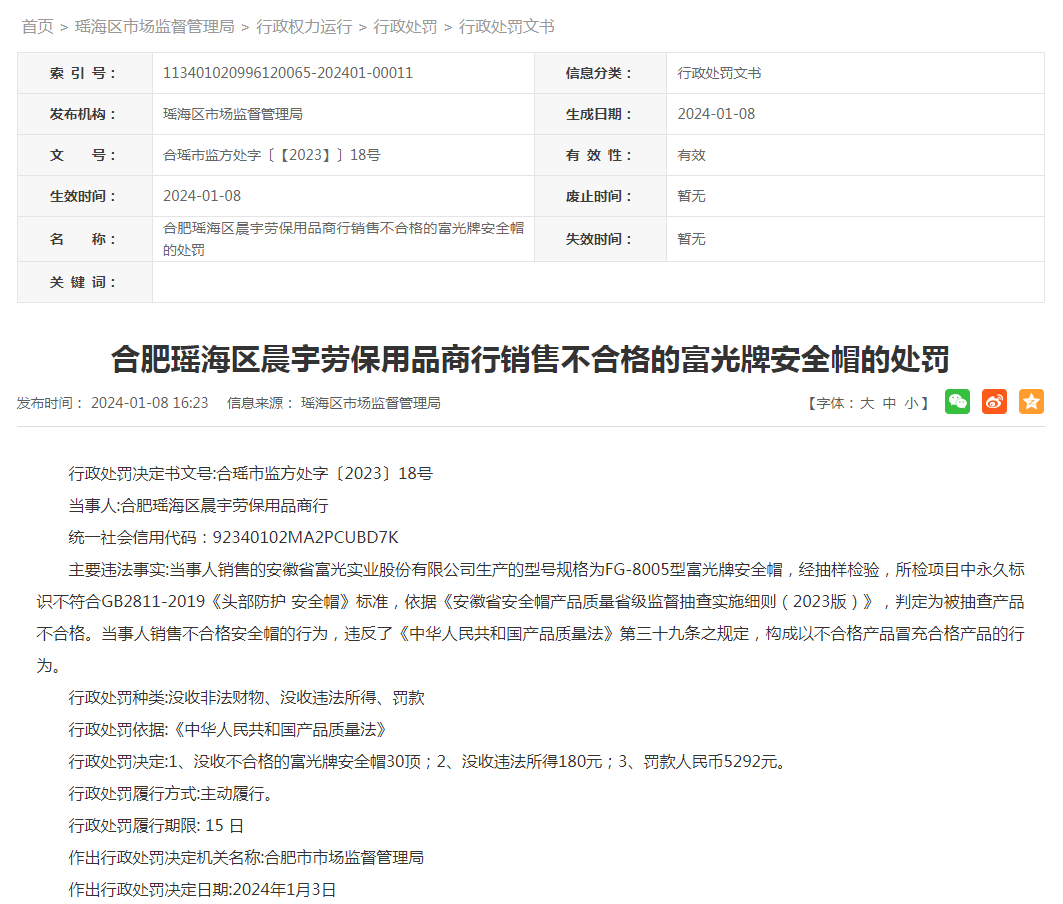The height and width of the screenshot is (904, 1063).
Task: Click the line 当事人:合肥瑶海区晨宇劳保用品商行
Action: pos(199,506)
